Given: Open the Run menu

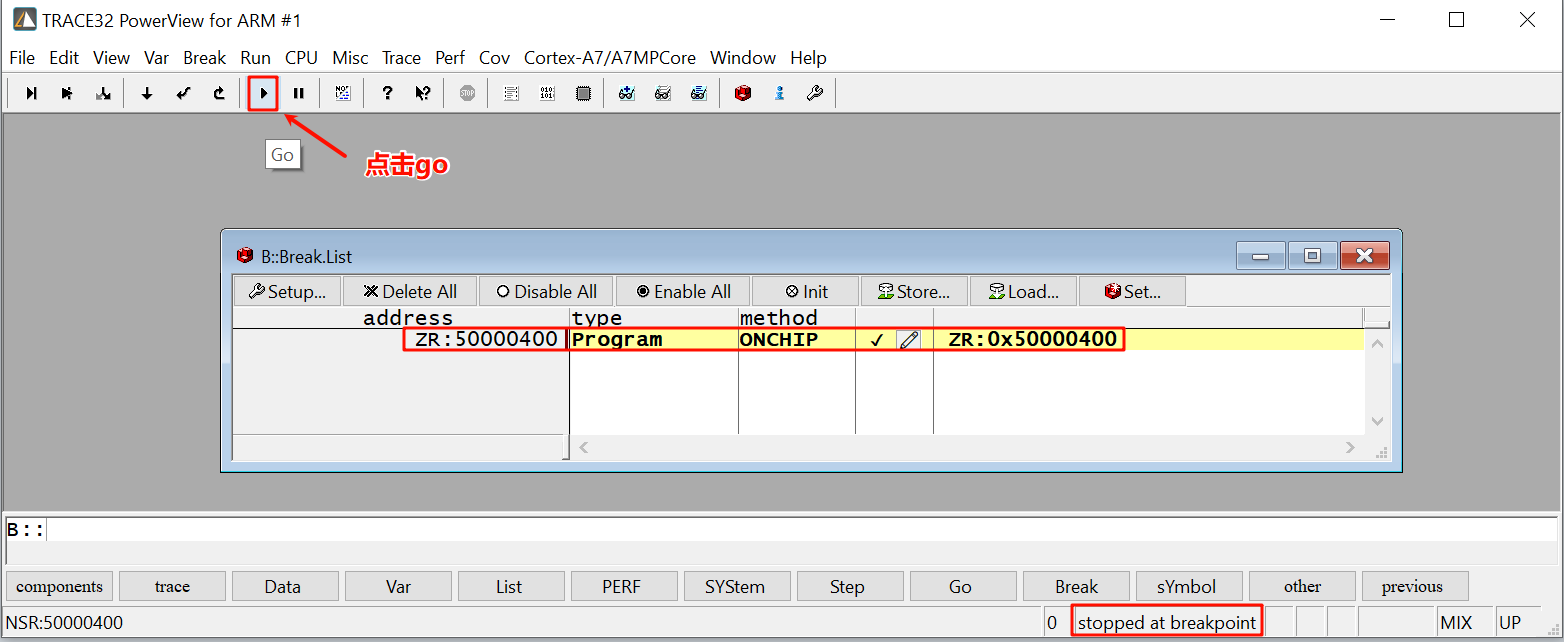Looking at the screenshot, I should click(256, 58).
